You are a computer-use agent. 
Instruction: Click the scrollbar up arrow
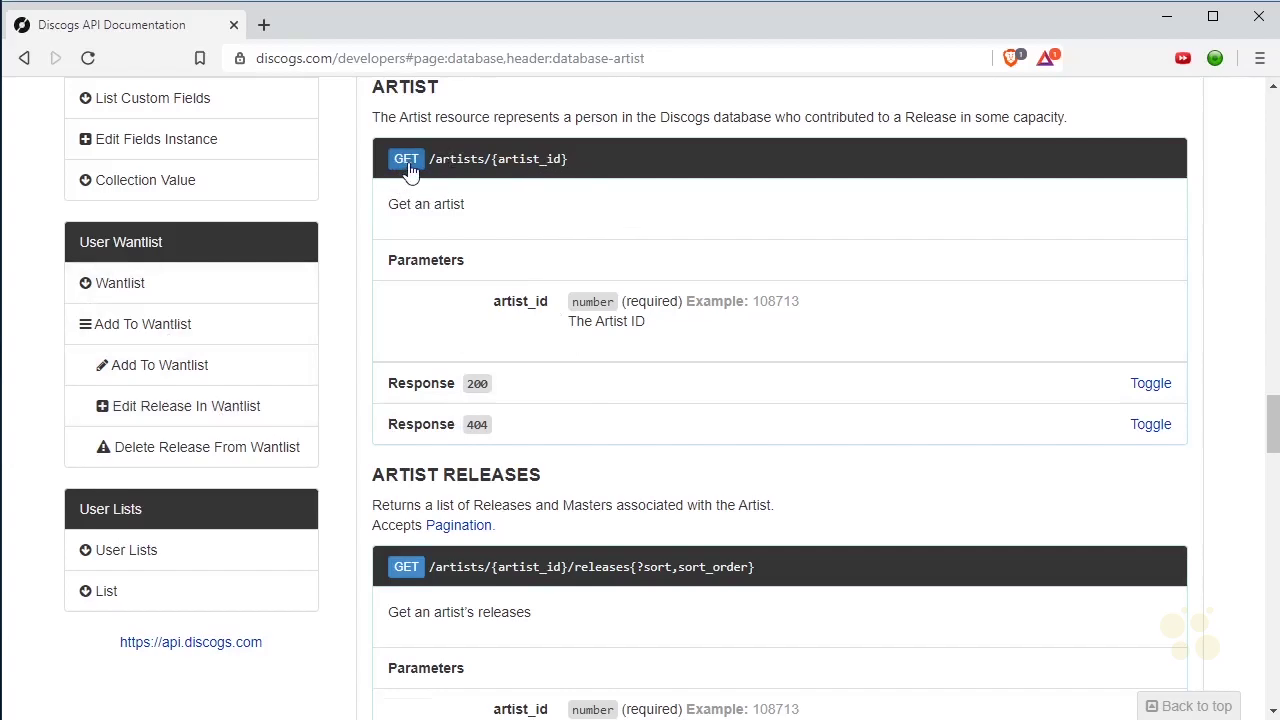(x=1272, y=87)
